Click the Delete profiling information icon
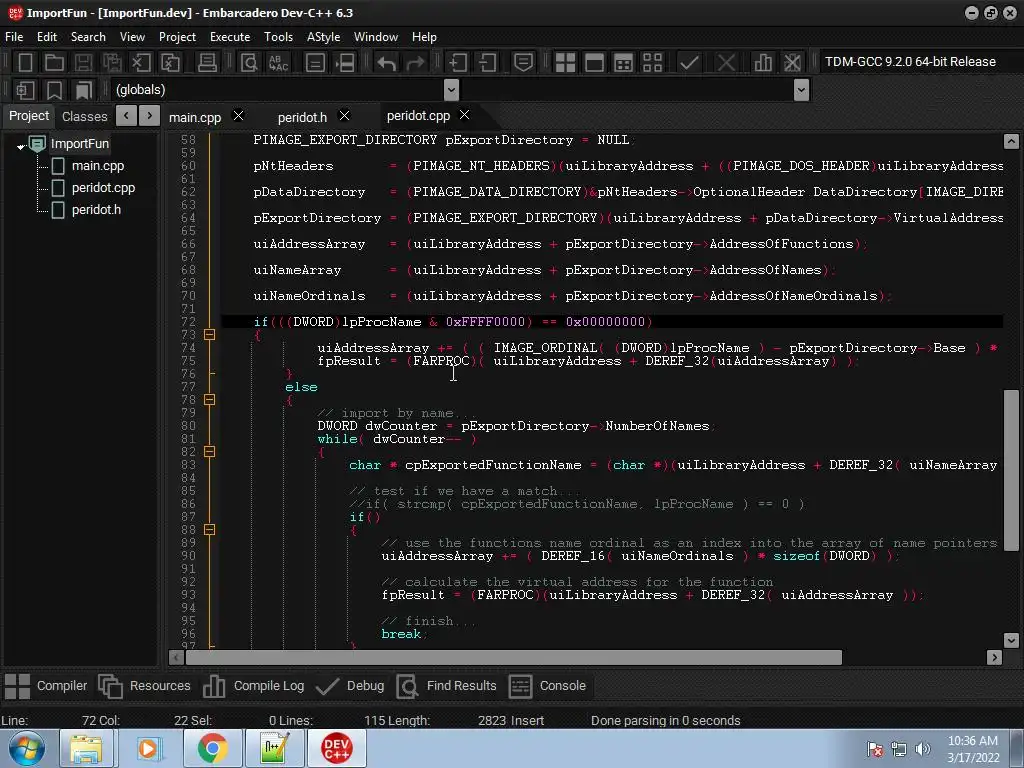The width and height of the screenshot is (1024, 768). click(792, 63)
